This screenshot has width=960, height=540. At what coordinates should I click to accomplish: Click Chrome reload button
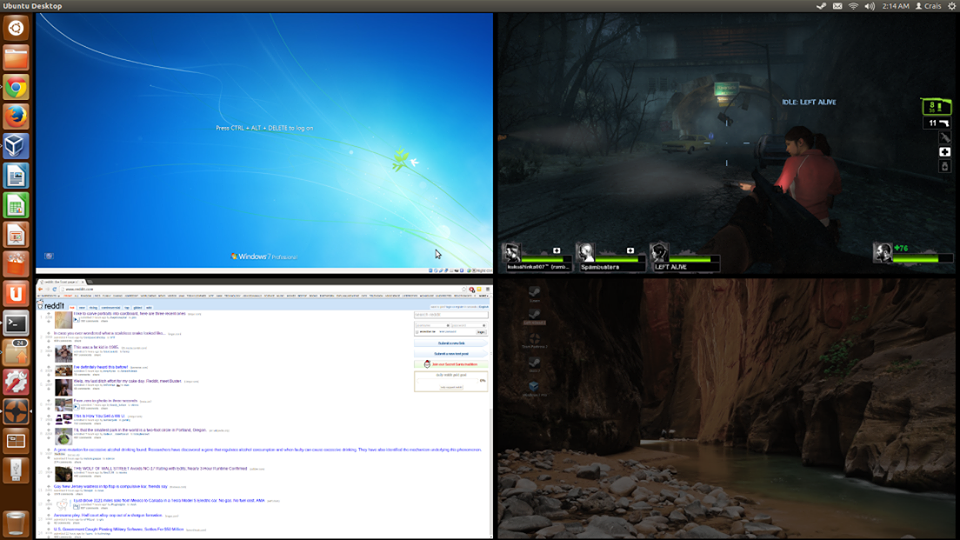54,289
